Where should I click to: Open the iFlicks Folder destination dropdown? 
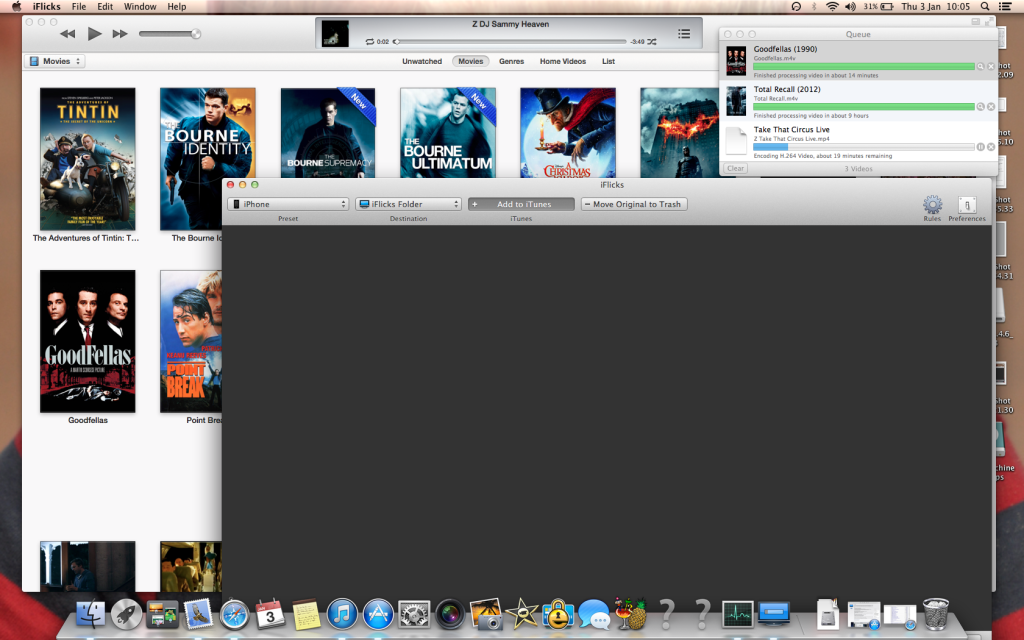(408, 204)
